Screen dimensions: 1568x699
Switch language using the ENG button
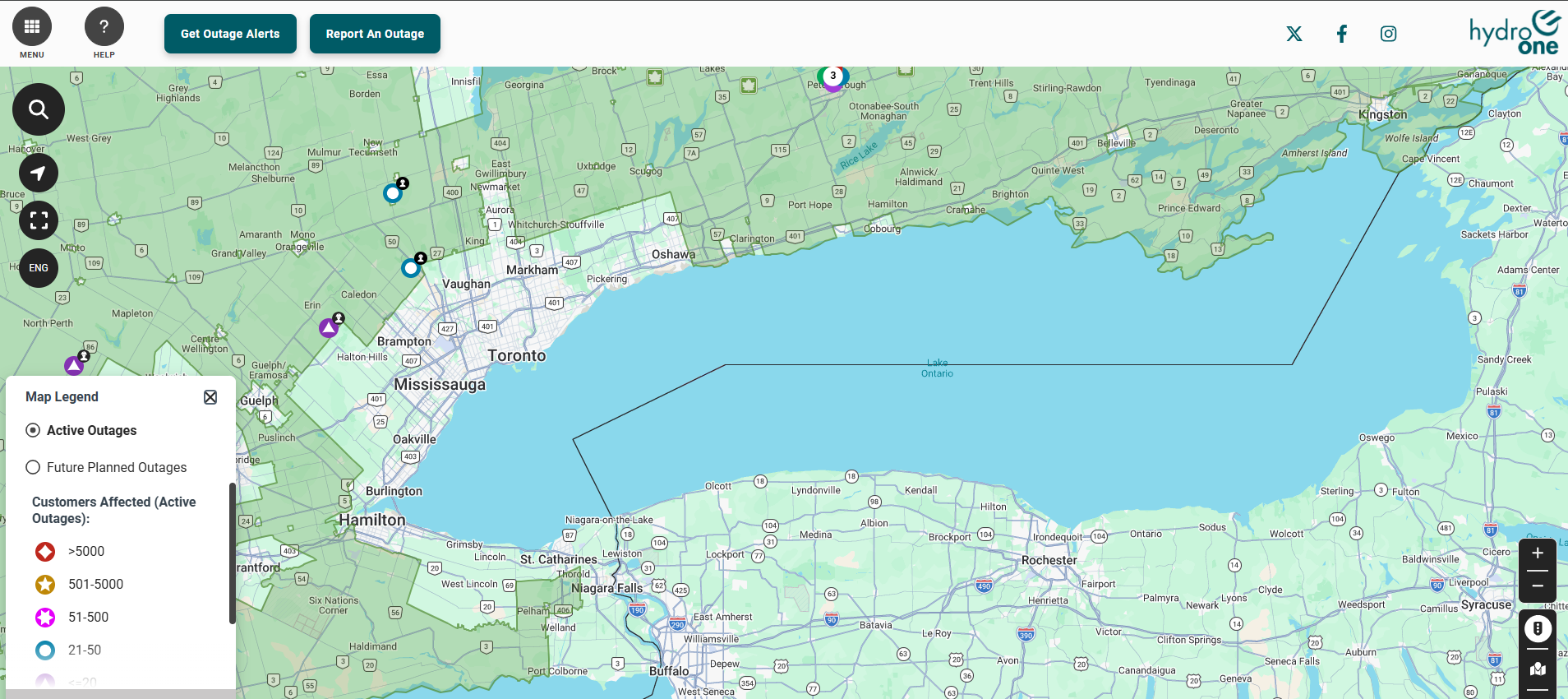click(39, 268)
